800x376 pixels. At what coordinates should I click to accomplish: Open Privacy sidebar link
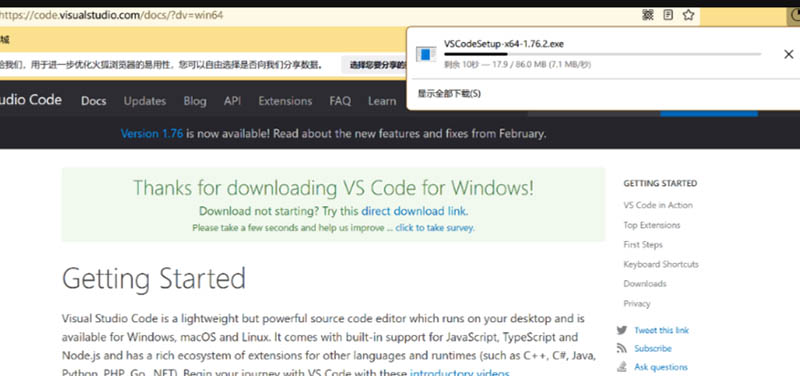637,304
